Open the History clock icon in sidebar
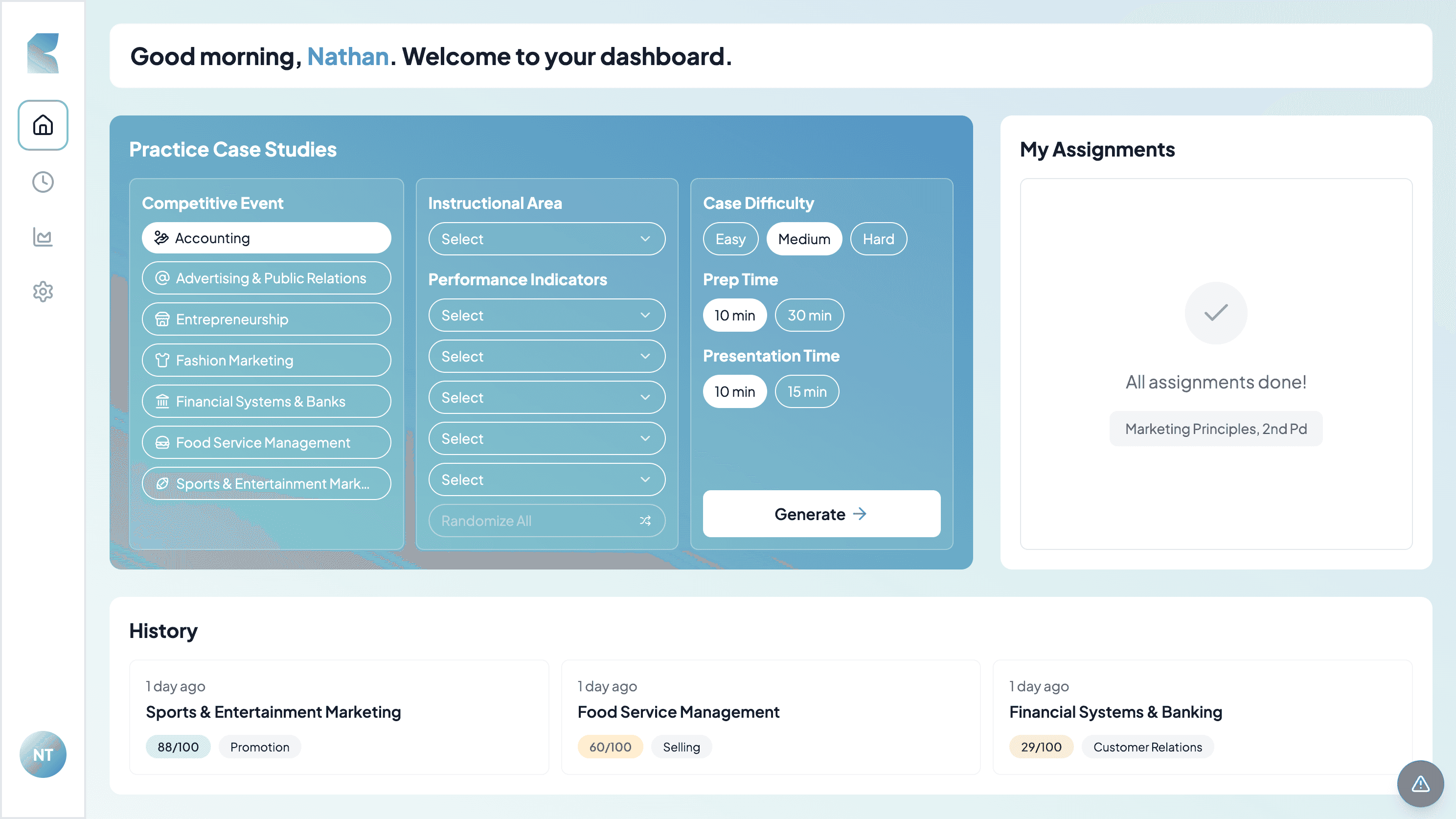This screenshot has width=1456, height=819. click(43, 182)
